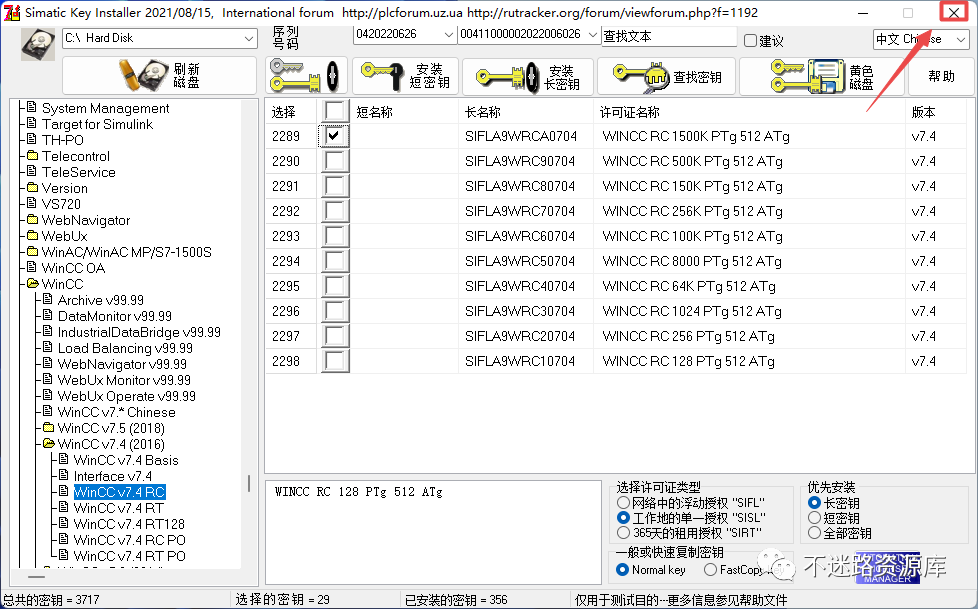Select the SIRT 365-day rental radio
The width and height of the screenshot is (978, 609).
(x=622, y=533)
